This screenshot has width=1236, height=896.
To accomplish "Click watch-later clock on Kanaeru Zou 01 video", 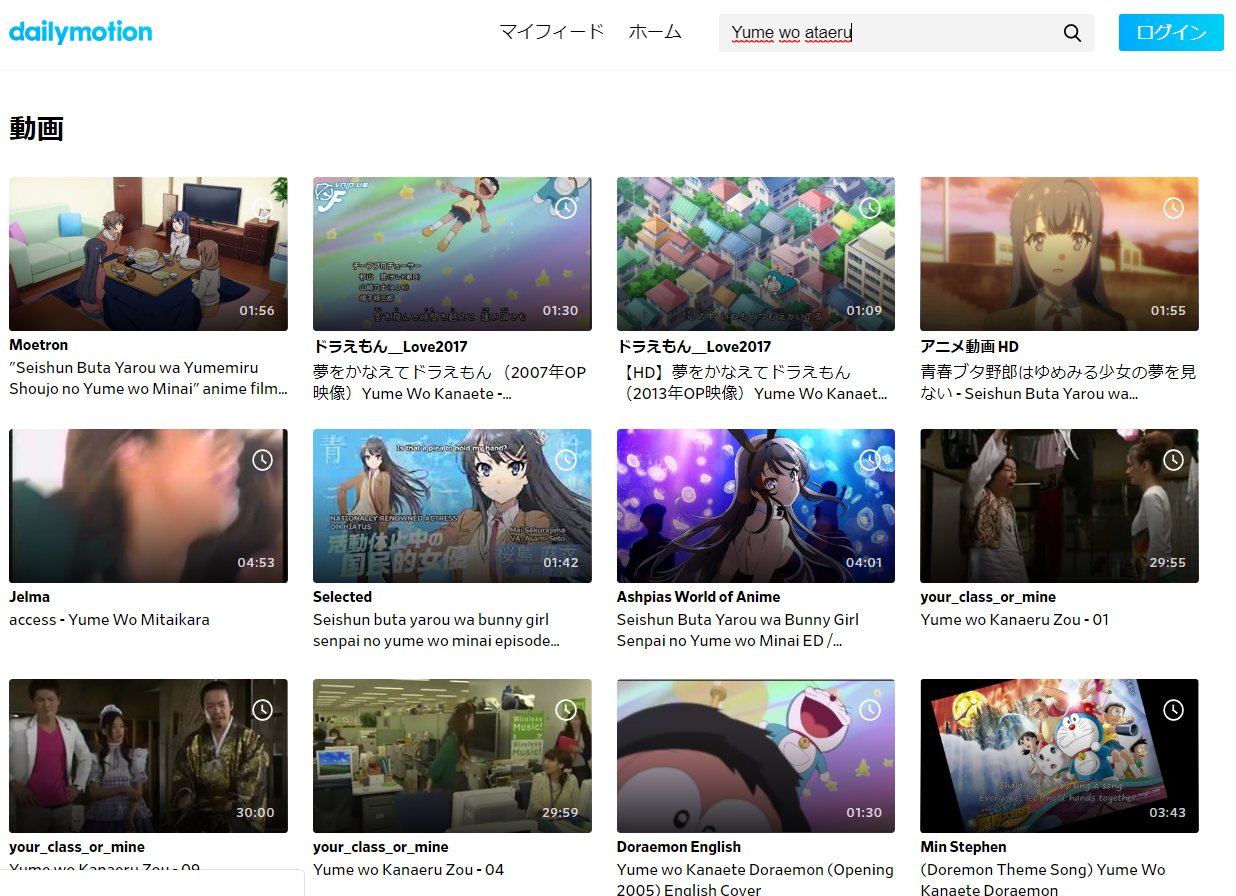I will 1173,460.
